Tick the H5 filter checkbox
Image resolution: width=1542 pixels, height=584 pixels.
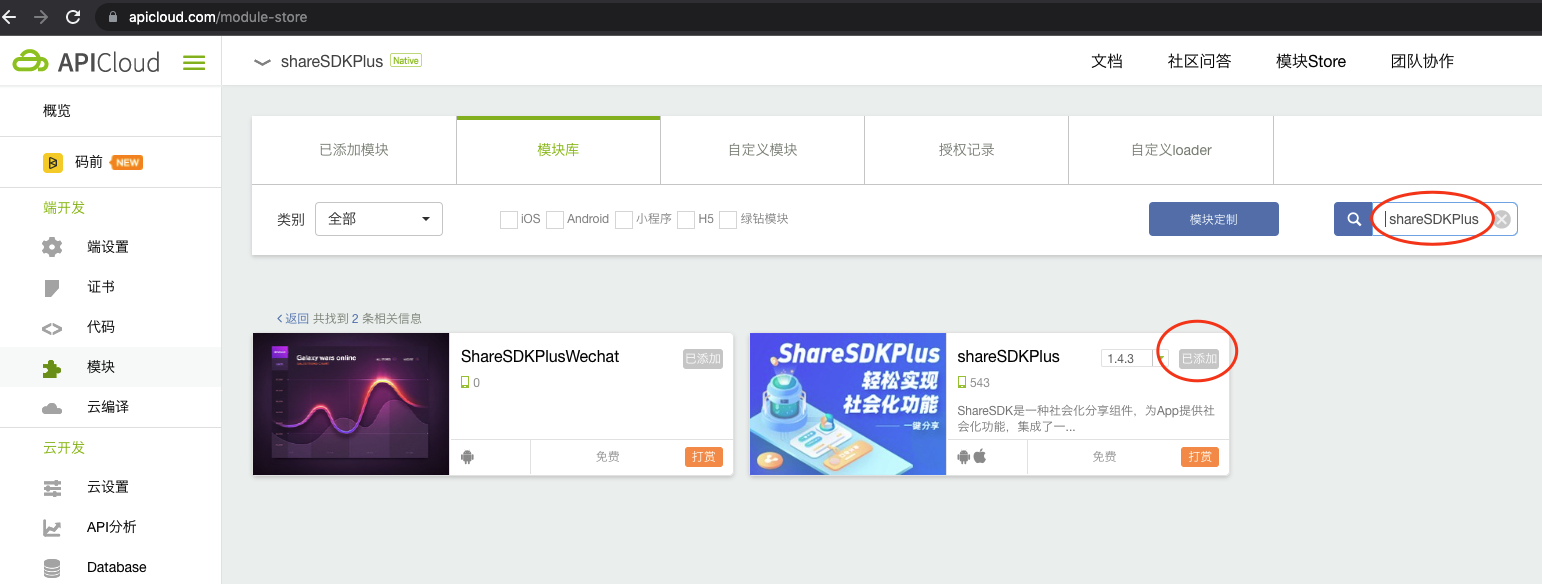pos(686,219)
